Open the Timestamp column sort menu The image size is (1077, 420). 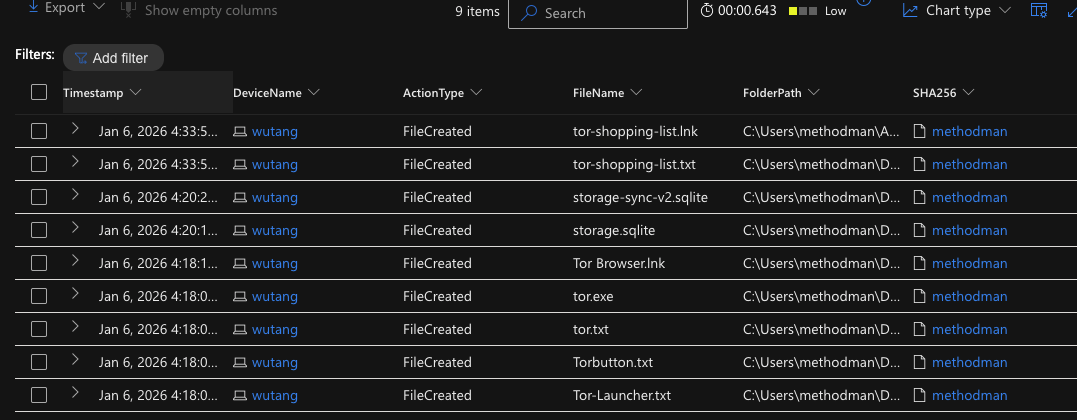click(135, 92)
